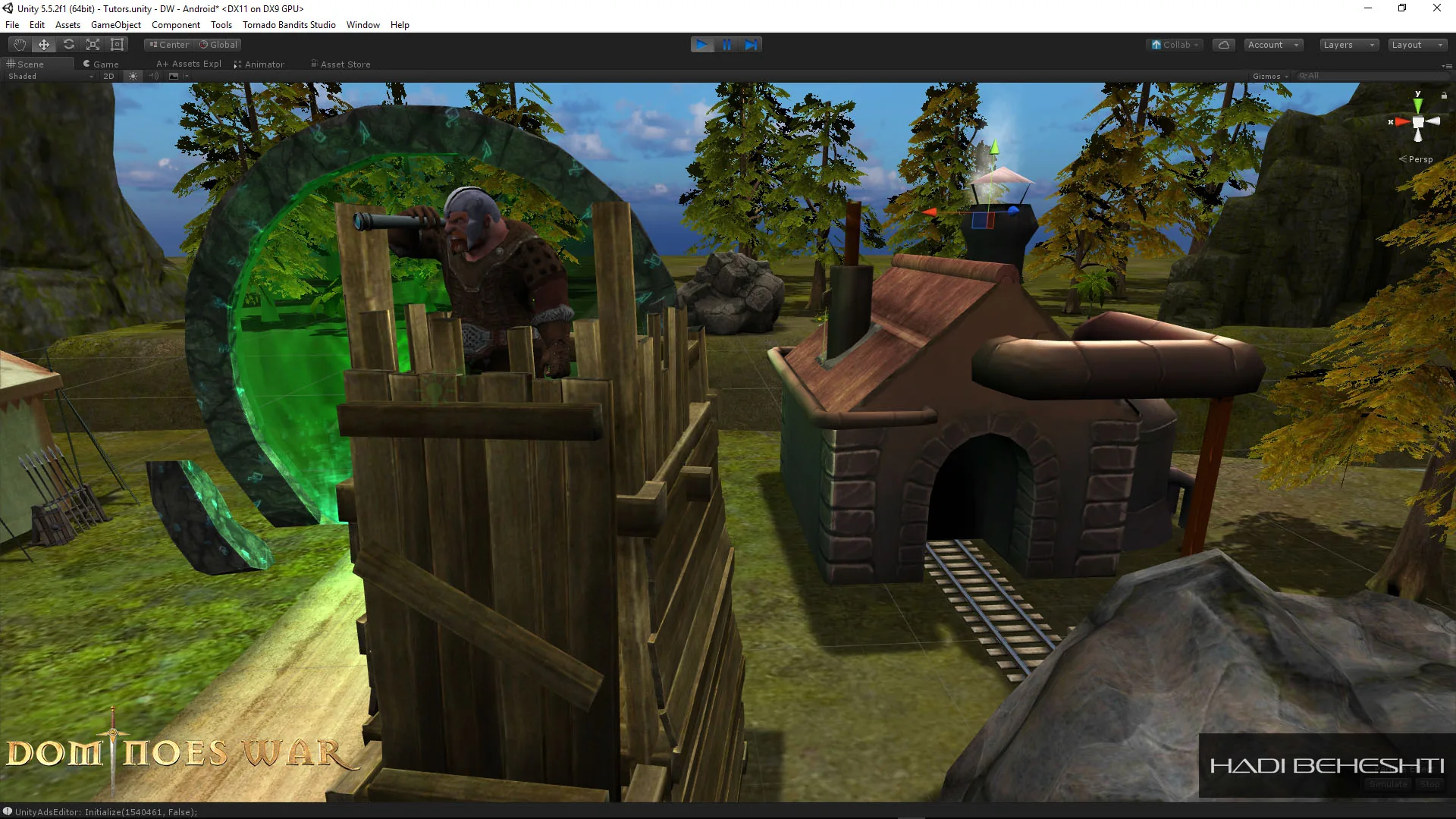Click the Step frame button

tap(751, 45)
